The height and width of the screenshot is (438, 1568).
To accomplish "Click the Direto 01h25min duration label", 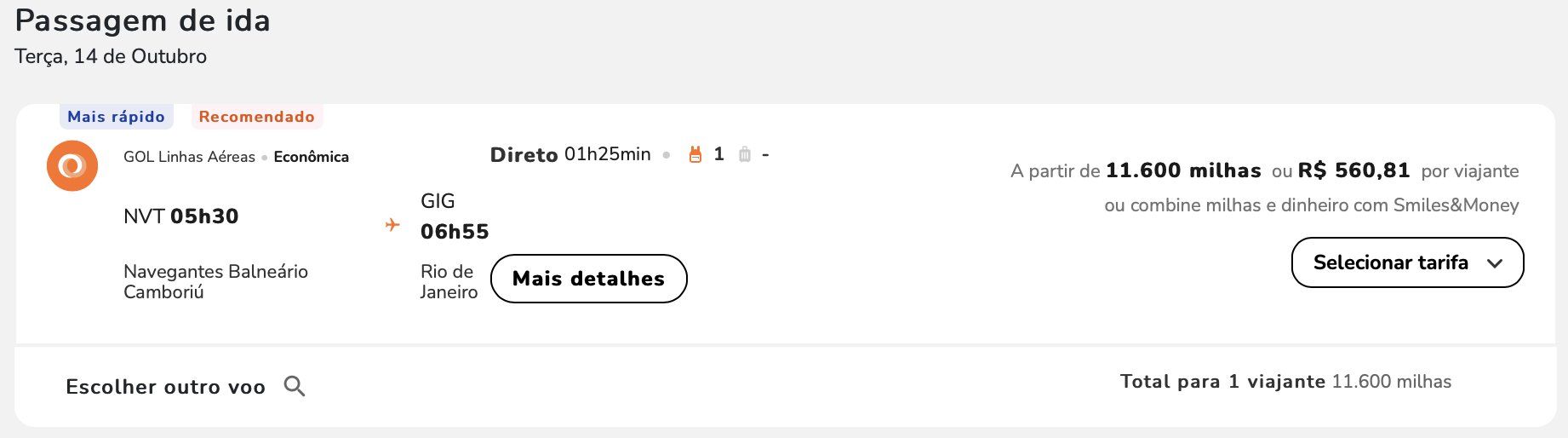I will [570, 154].
